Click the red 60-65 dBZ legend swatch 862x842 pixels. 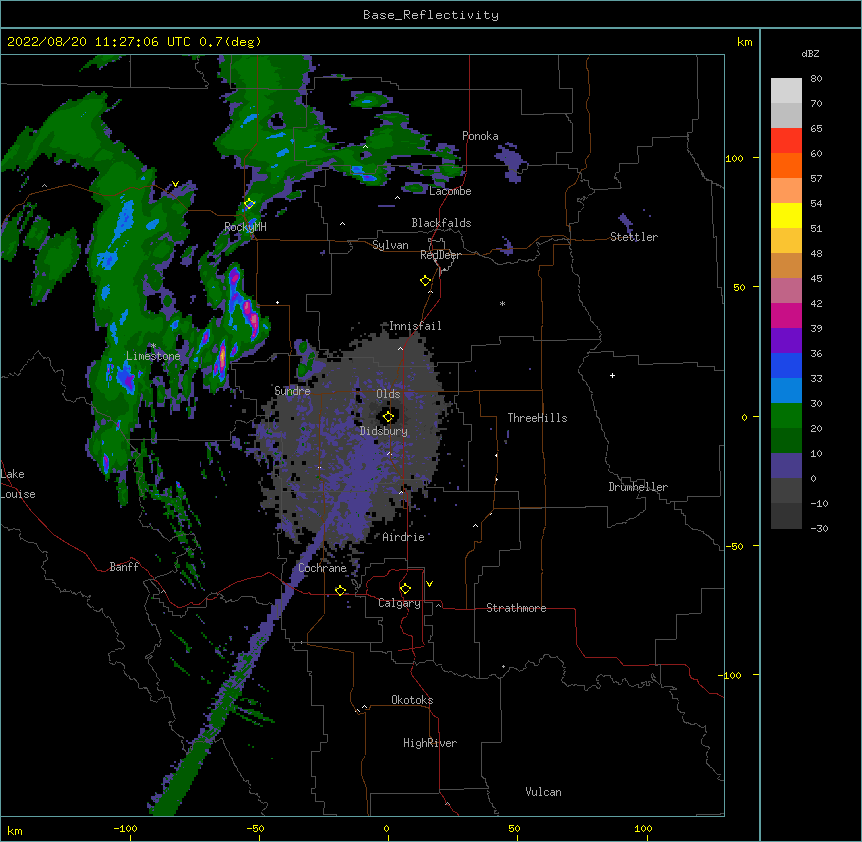[x=786, y=141]
